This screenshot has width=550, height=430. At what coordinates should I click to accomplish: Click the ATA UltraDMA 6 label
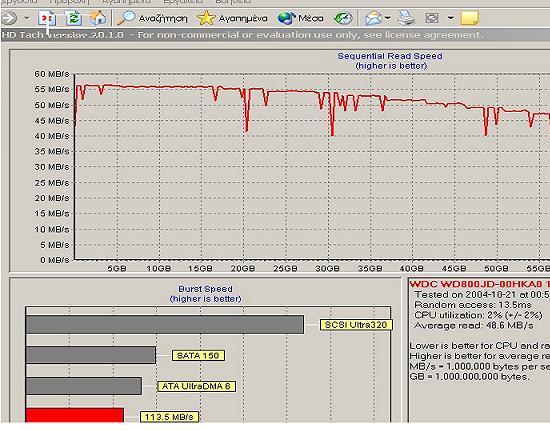tap(196, 387)
